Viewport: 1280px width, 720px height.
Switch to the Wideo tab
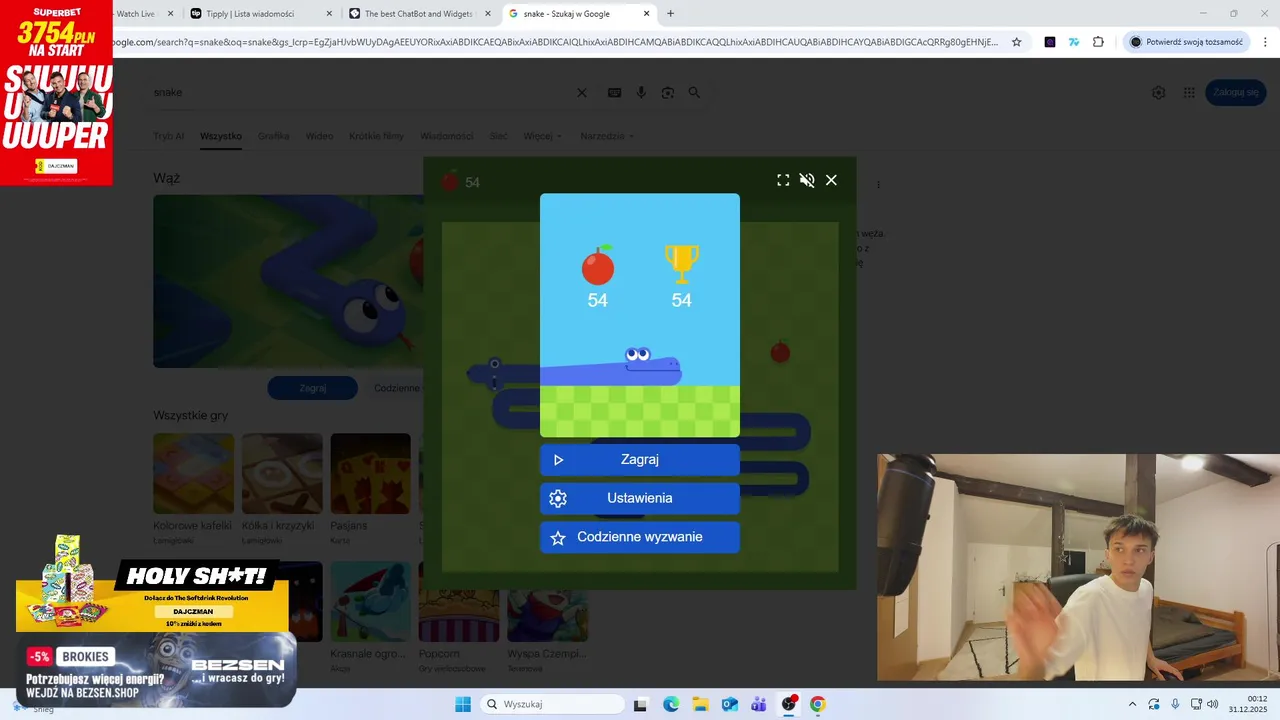click(319, 136)
